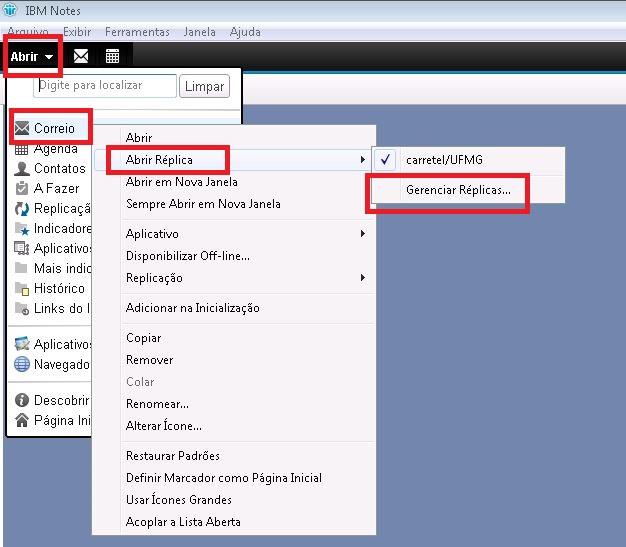Choose Copiar in context menu
Image resolution: width=626 pixels, height=547 pixels.
(143, 338)
